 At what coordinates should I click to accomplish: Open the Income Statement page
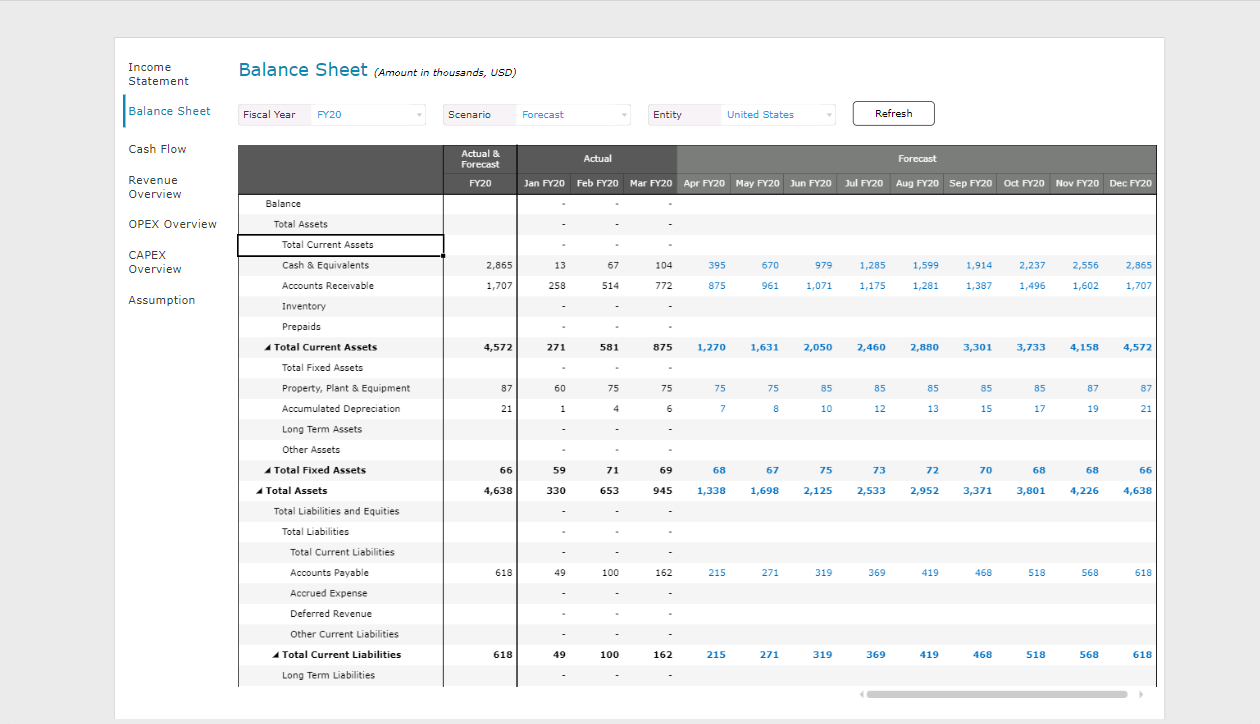(x=158, y=74)
